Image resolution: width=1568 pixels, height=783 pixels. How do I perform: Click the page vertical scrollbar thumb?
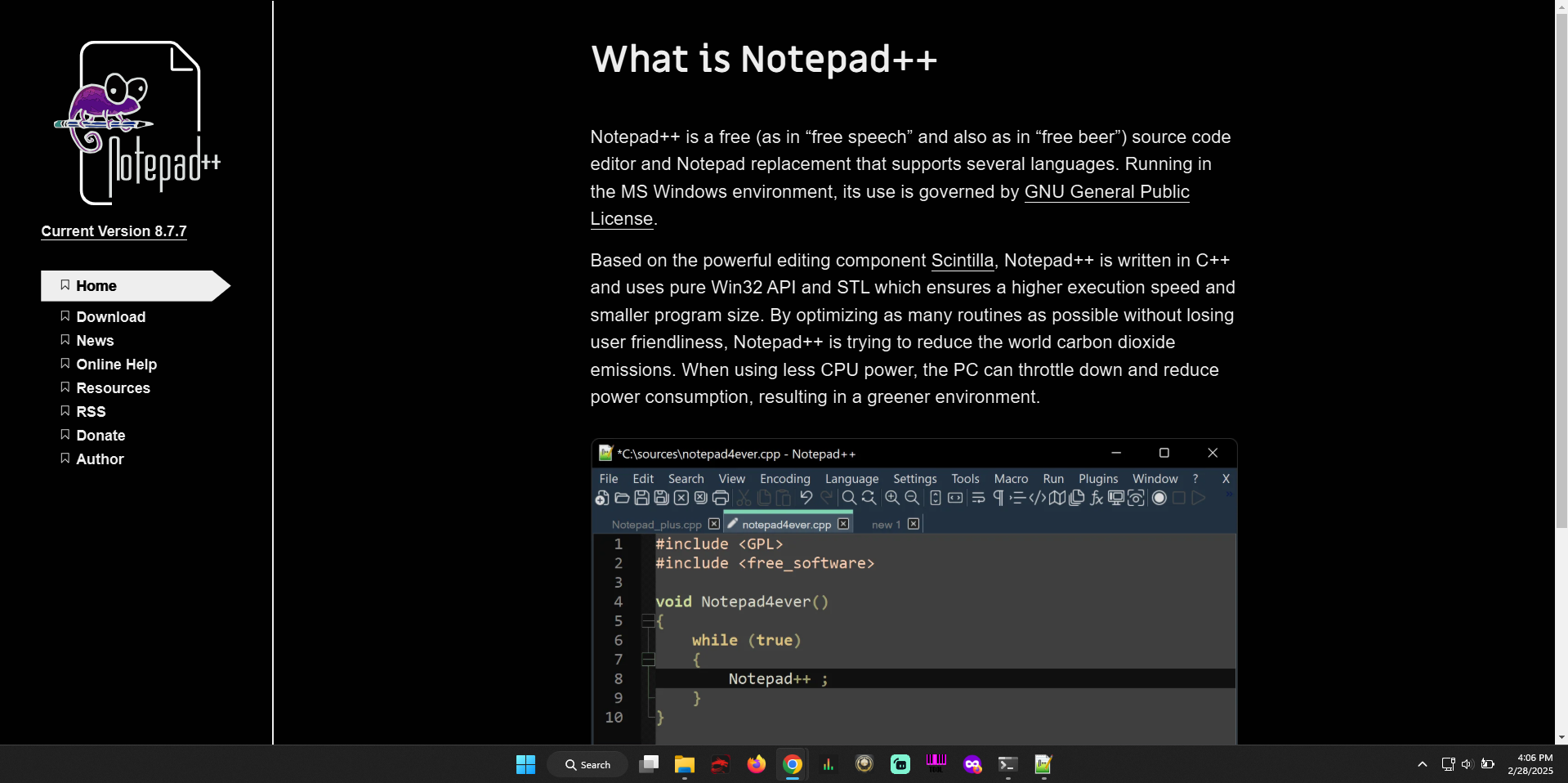[x=1561, y=270]
